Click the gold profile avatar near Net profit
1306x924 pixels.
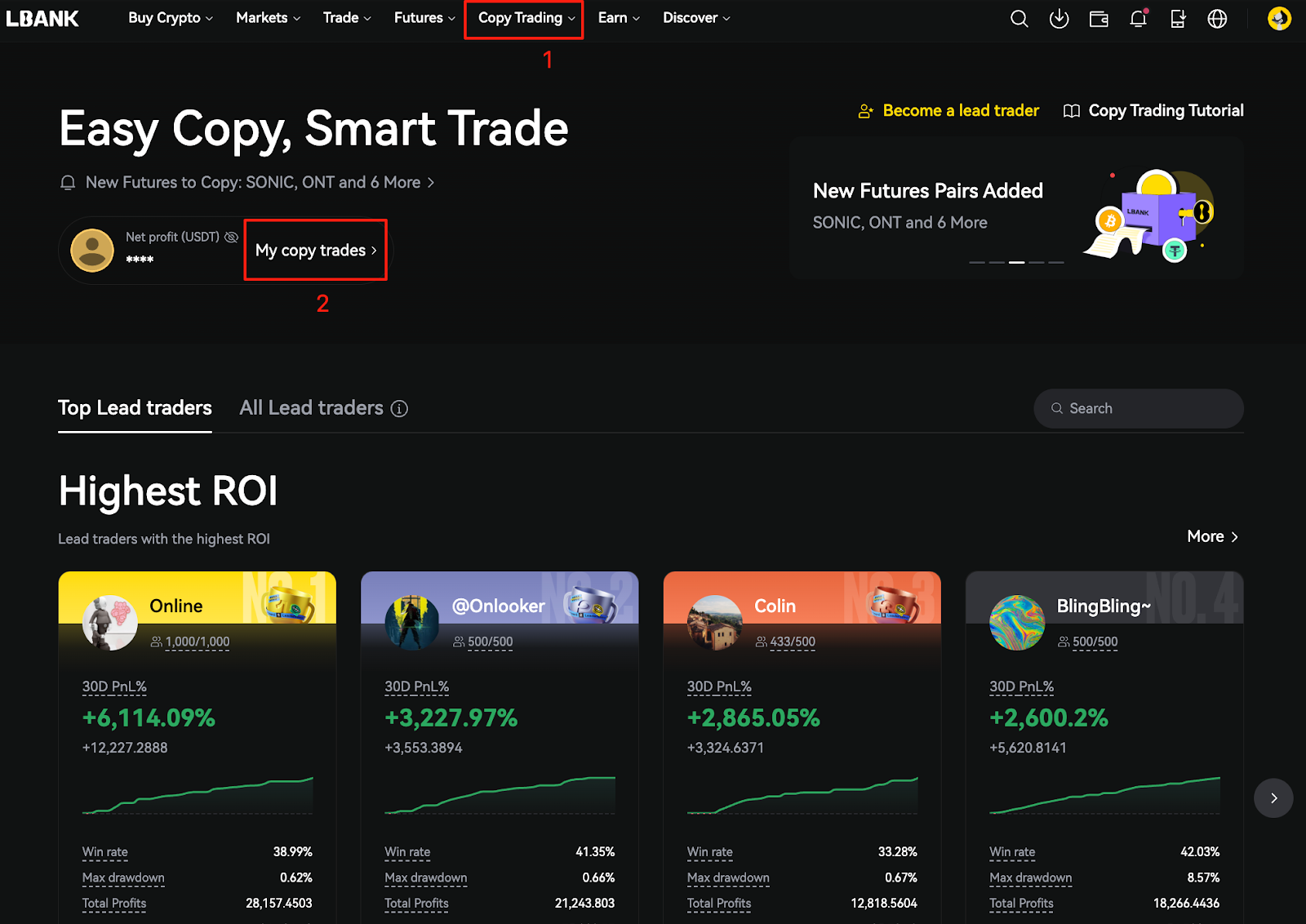[x=92, y=250]
